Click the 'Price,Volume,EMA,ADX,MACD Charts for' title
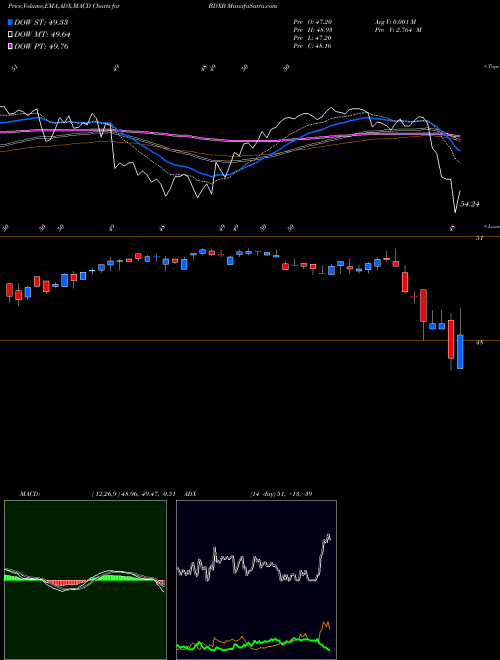Image resolution: width=500 pixels, height=660 pixels. (x=64, y=6)
